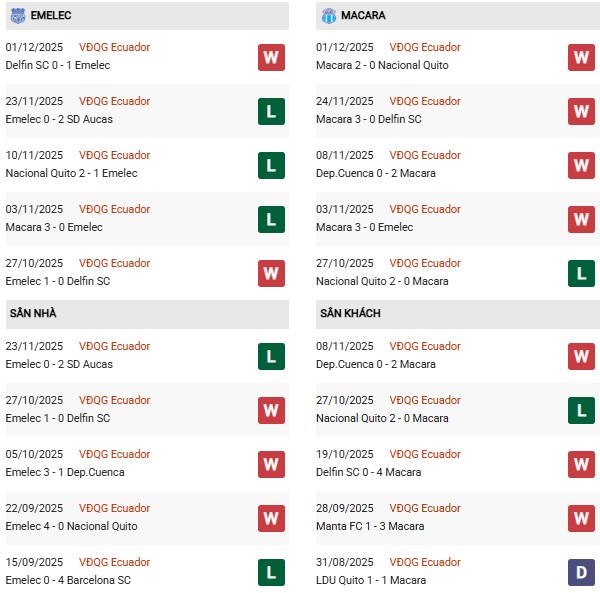
Task: Click W badge for Macara 2-0 Nacional Quito
Action: pyautogui.click(x=581, y=57)
